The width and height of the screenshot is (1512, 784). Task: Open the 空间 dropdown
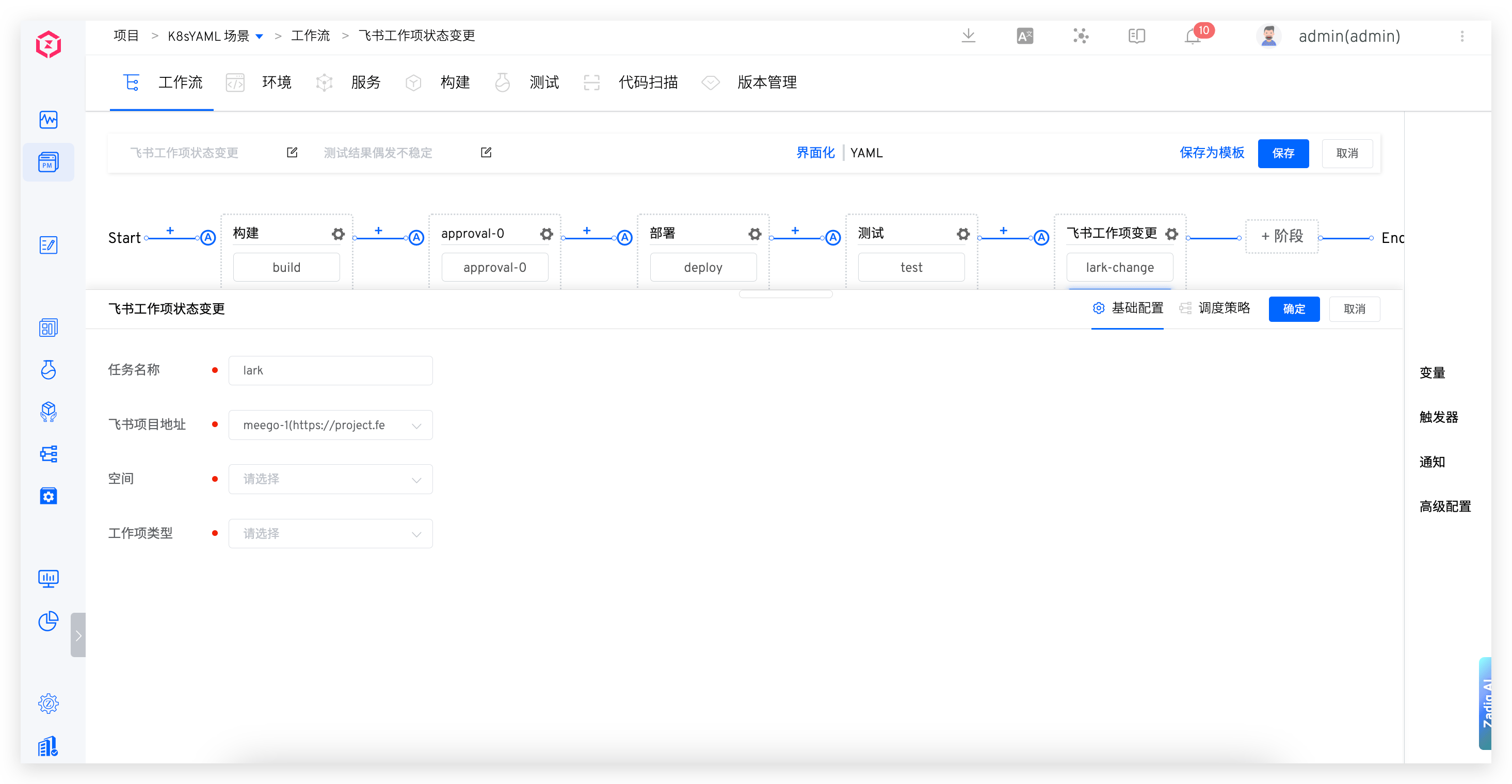(x=330, y=479)
